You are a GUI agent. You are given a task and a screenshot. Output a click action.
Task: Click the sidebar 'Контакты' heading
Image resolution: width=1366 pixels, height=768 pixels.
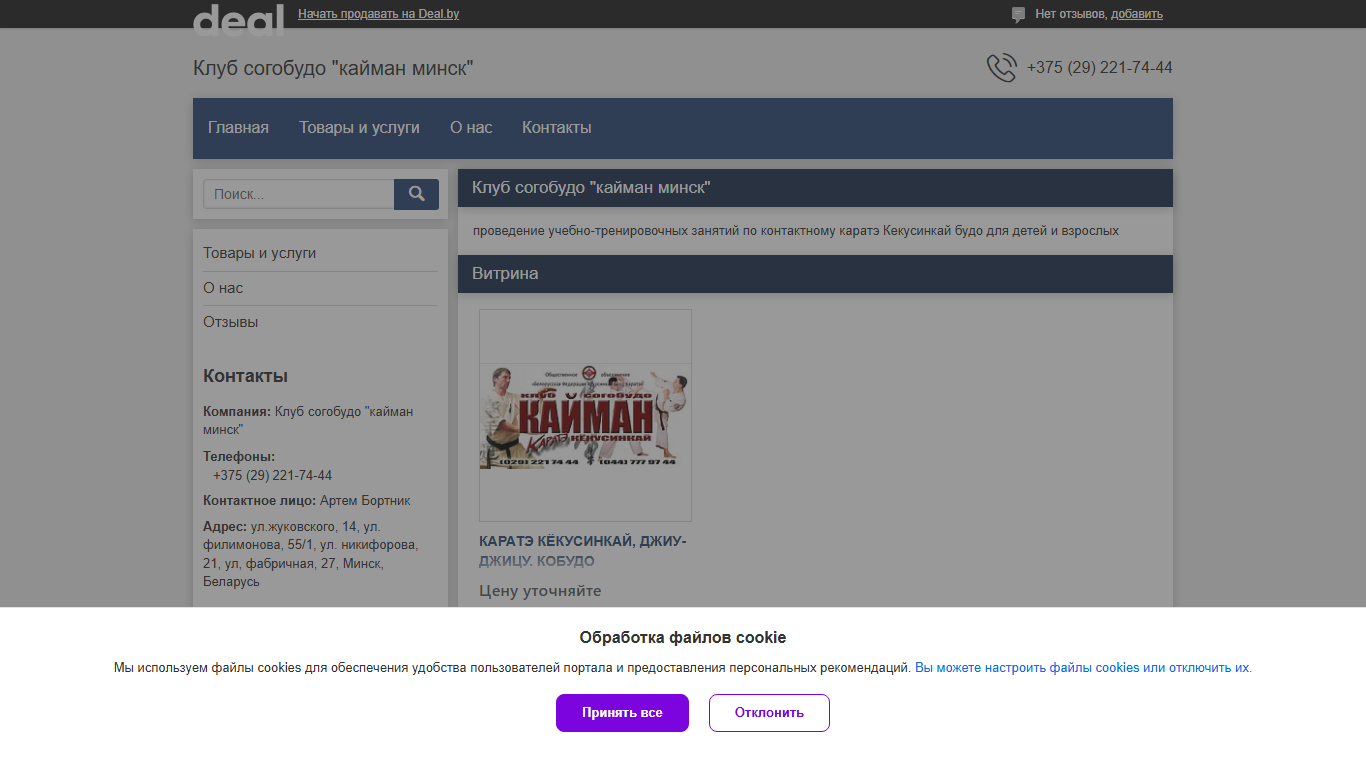245,376
